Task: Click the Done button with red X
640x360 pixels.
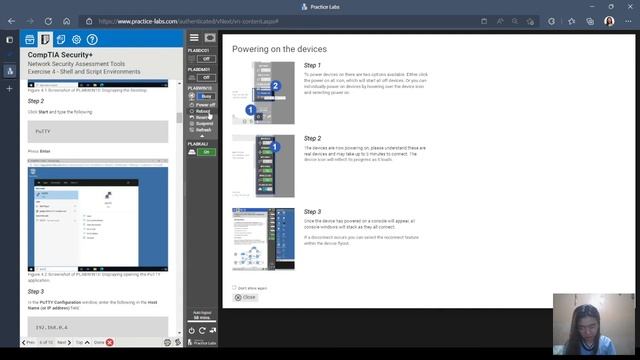Action: pos(104,342)
